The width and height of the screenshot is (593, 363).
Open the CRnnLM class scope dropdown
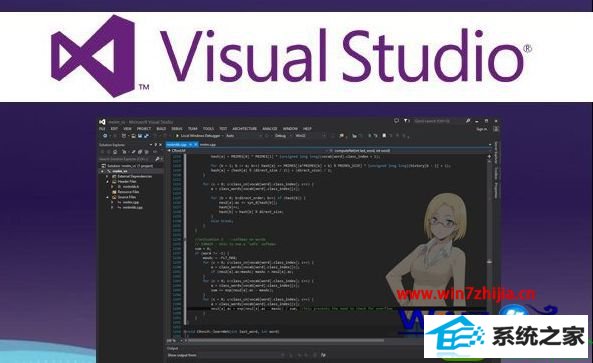[247, 150]
